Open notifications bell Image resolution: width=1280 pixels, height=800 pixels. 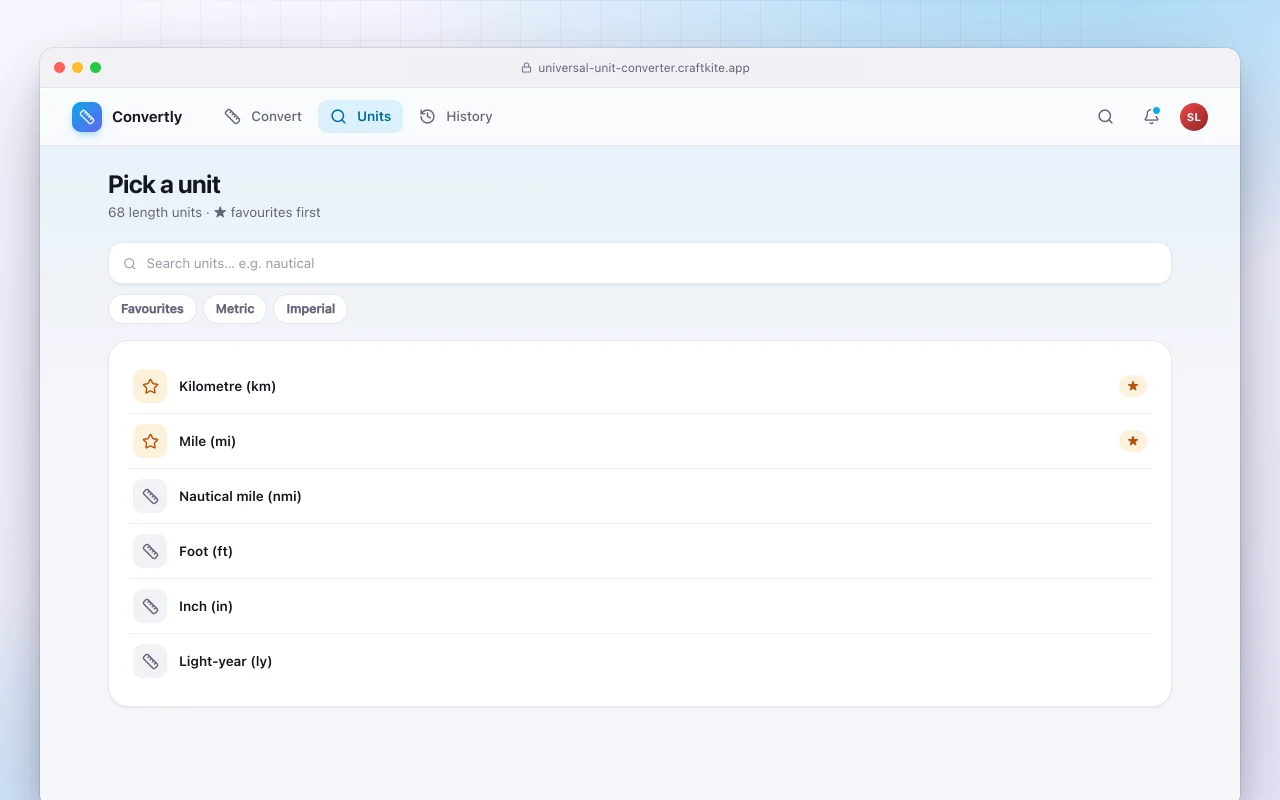click(x=1151, y=117)
